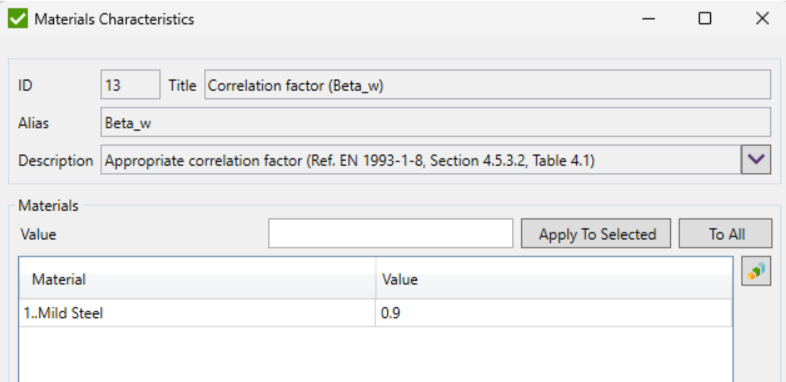This screenshot has width=786, height=382.
Task: Click the Title field Correlation factor (Beta_w)
Action: point(487,85)
